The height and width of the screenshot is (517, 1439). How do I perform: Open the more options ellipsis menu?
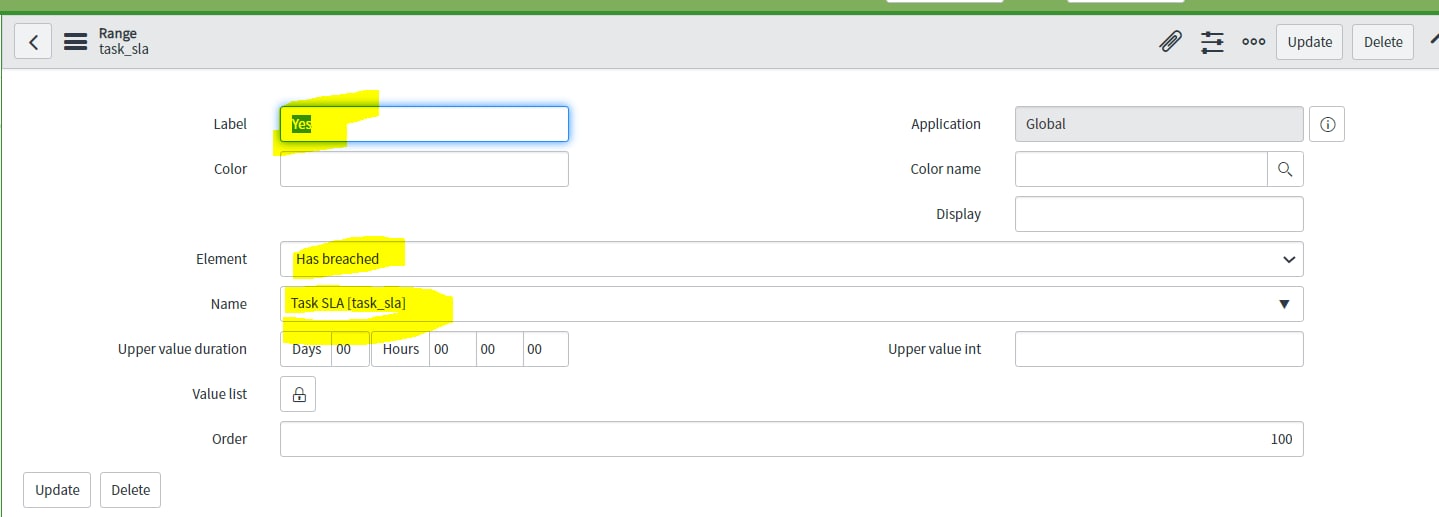coord(1253,42)
